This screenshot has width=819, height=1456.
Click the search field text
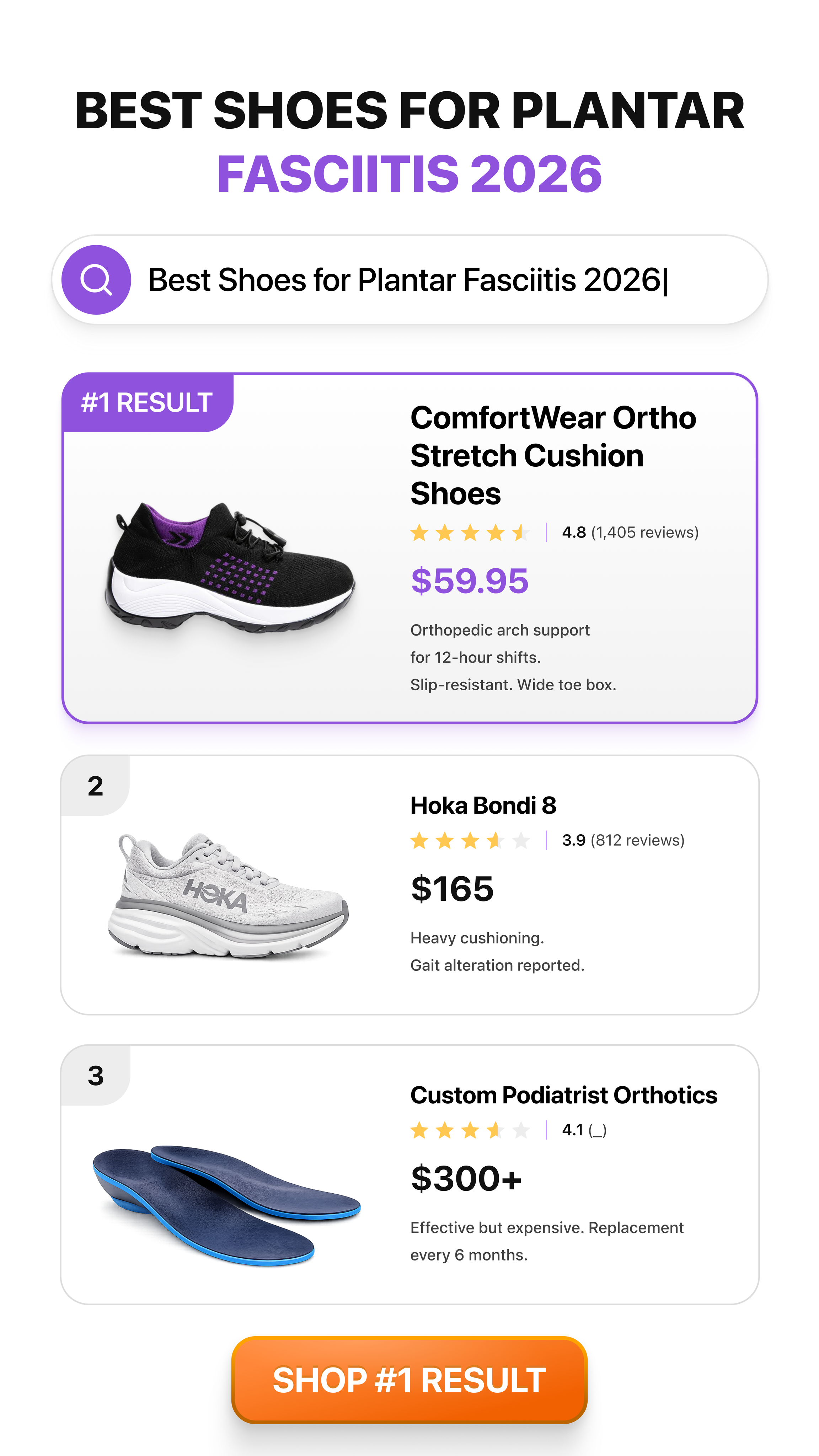pyautogui.click(x=407, y=280)
